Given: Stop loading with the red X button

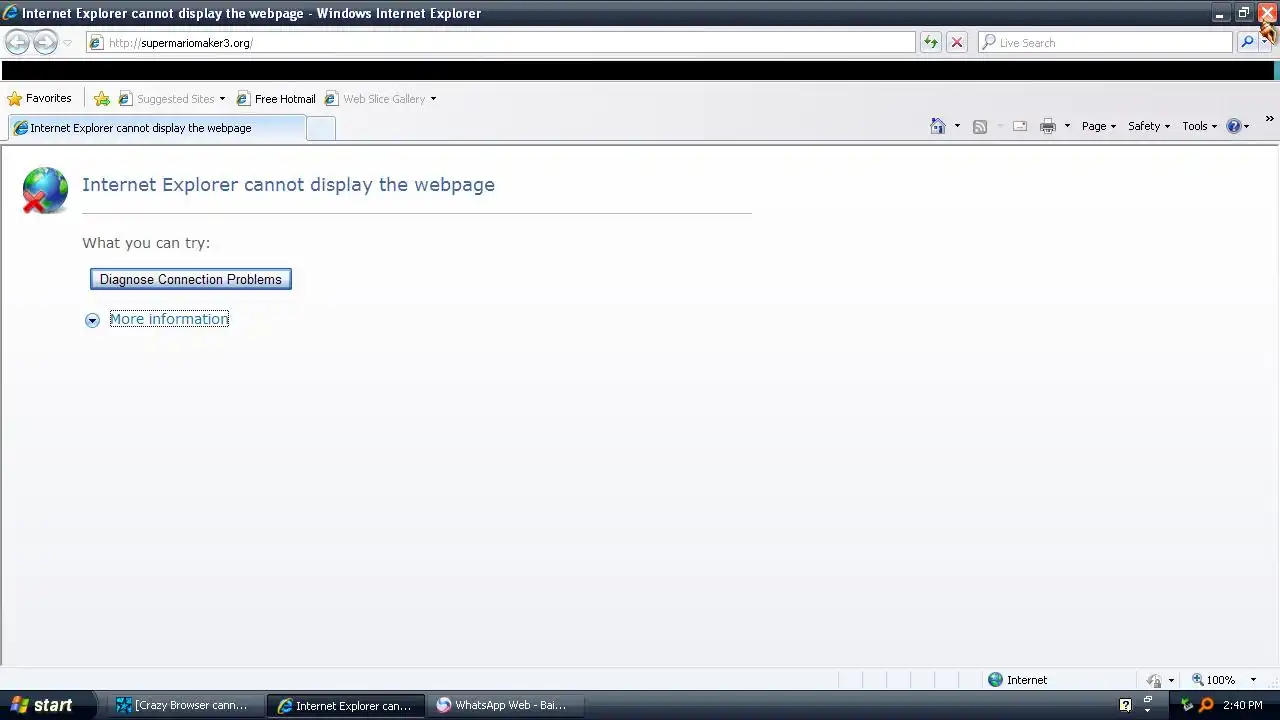Looking at the screenshot, I should pyautogui.click(x=957, y=42).
